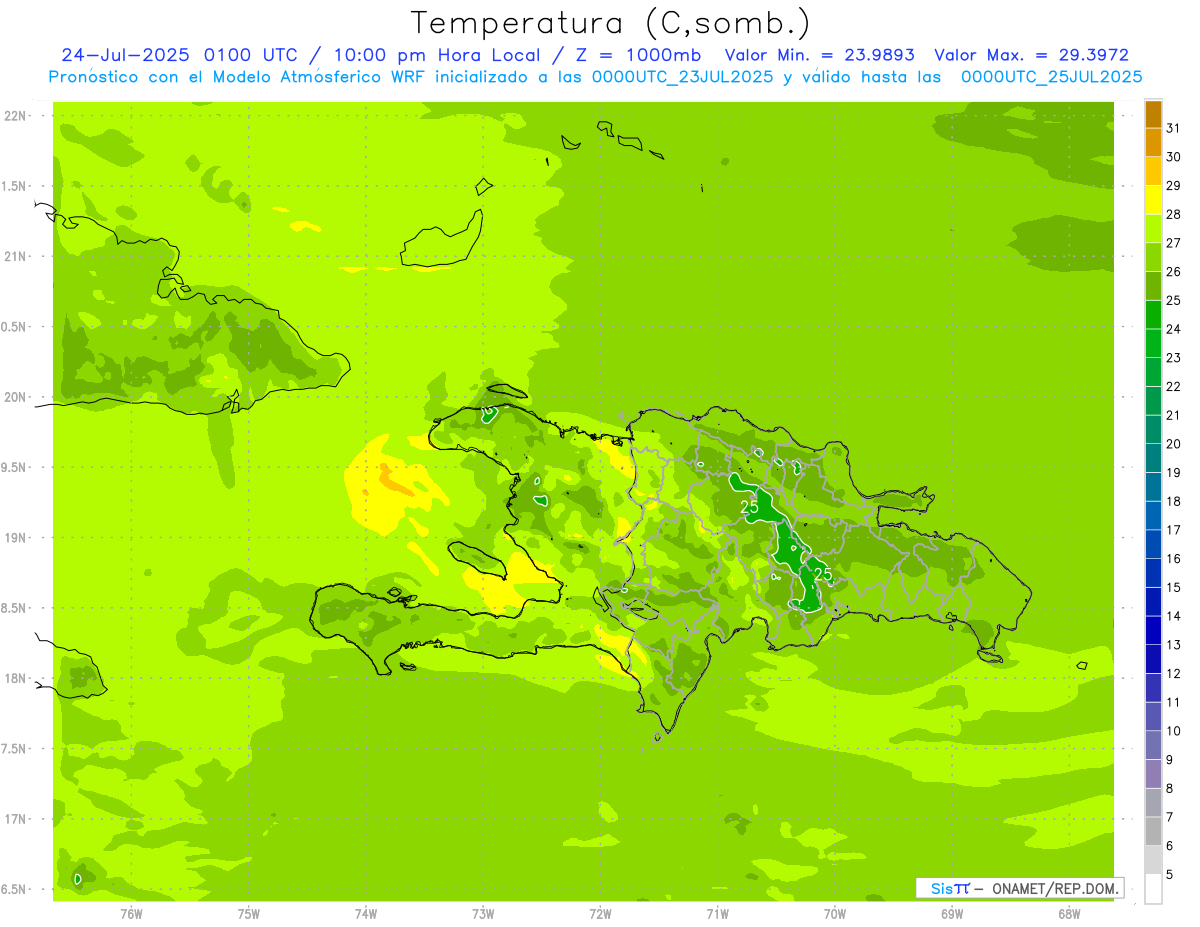This screenshot has width=1200, height=927.
Task: Pick the dark blue legend color between 13 and 14
Action: (x=1153, y=630)
